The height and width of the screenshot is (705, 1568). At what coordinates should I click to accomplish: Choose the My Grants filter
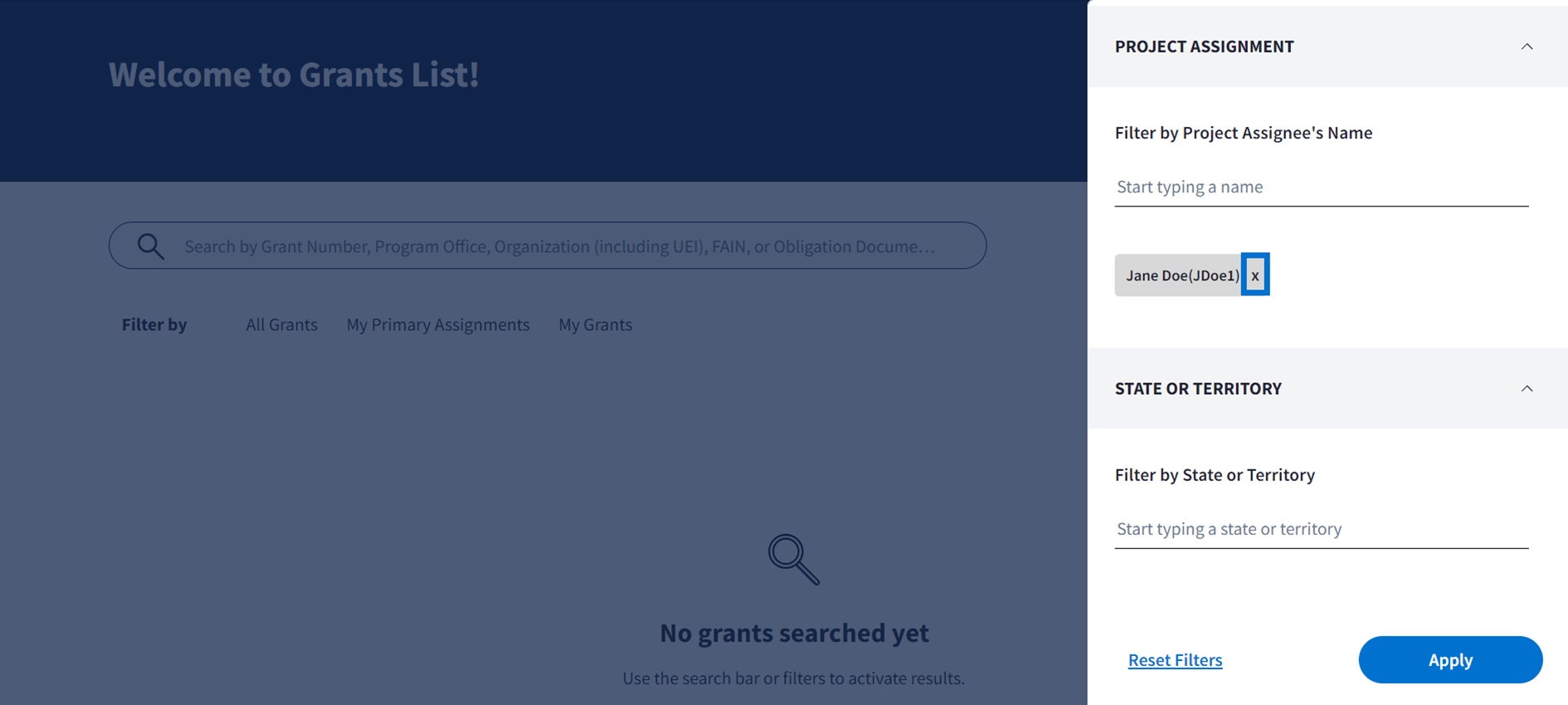click(x=595, y=325)
